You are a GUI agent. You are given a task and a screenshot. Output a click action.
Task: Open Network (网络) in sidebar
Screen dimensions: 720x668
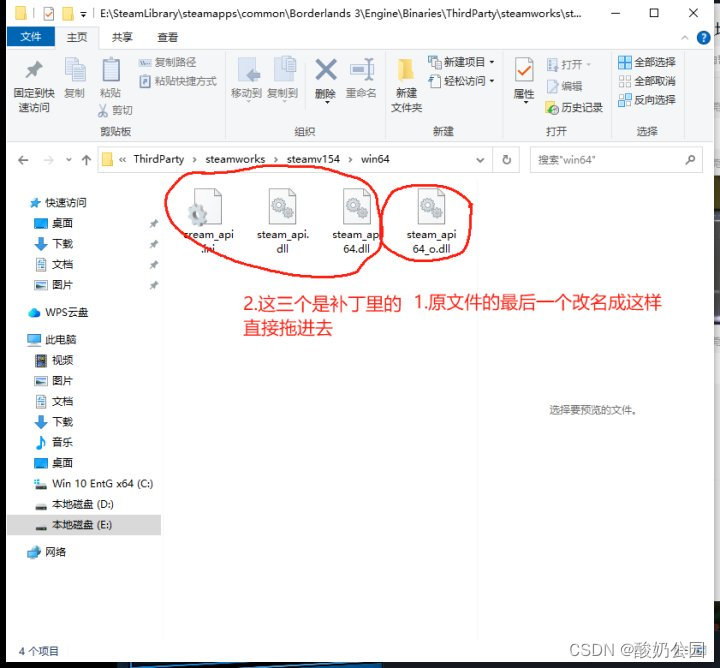[46, 552]
